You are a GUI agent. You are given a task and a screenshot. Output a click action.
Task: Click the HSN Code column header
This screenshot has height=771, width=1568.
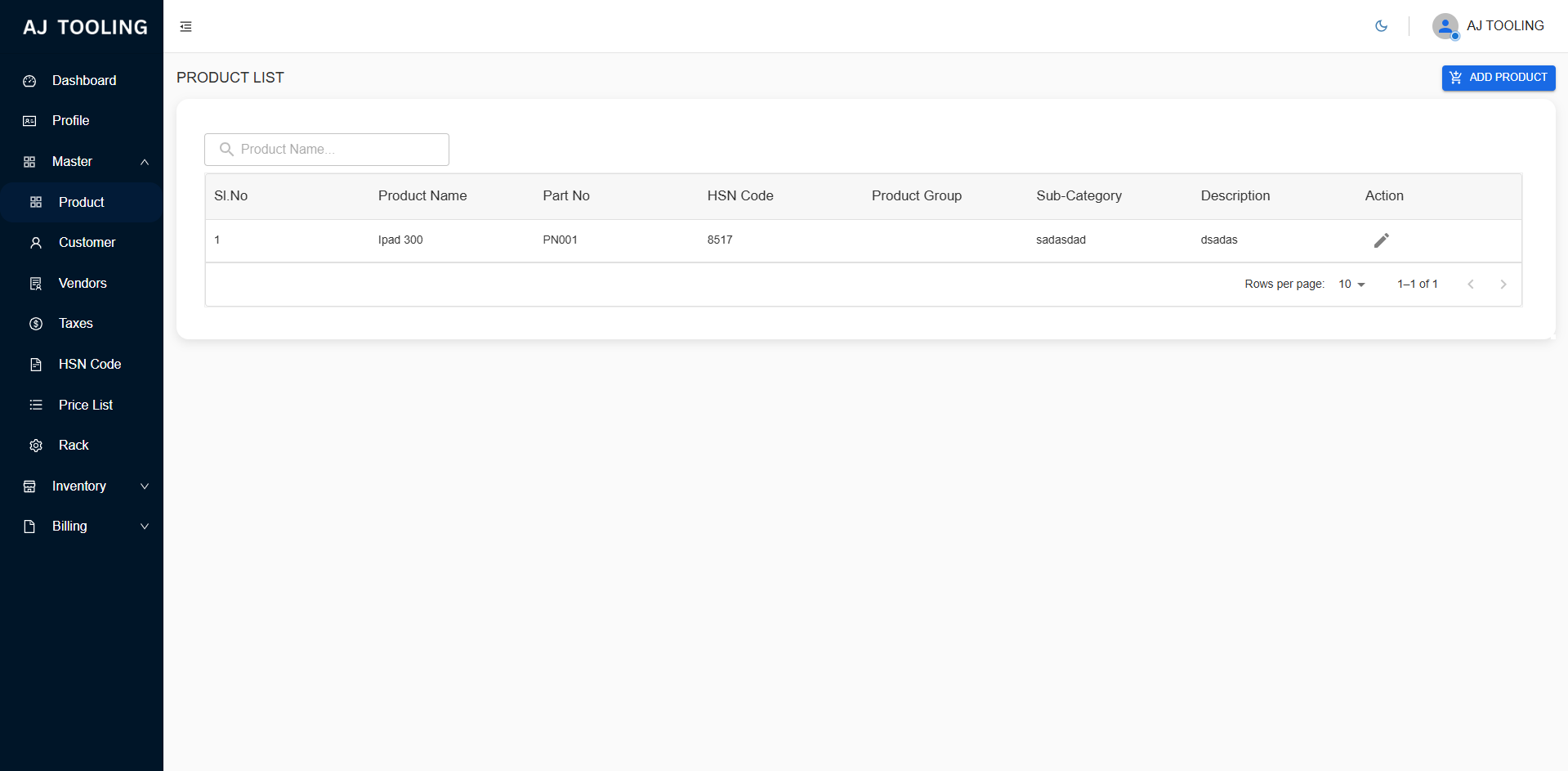tap(740, 195)
